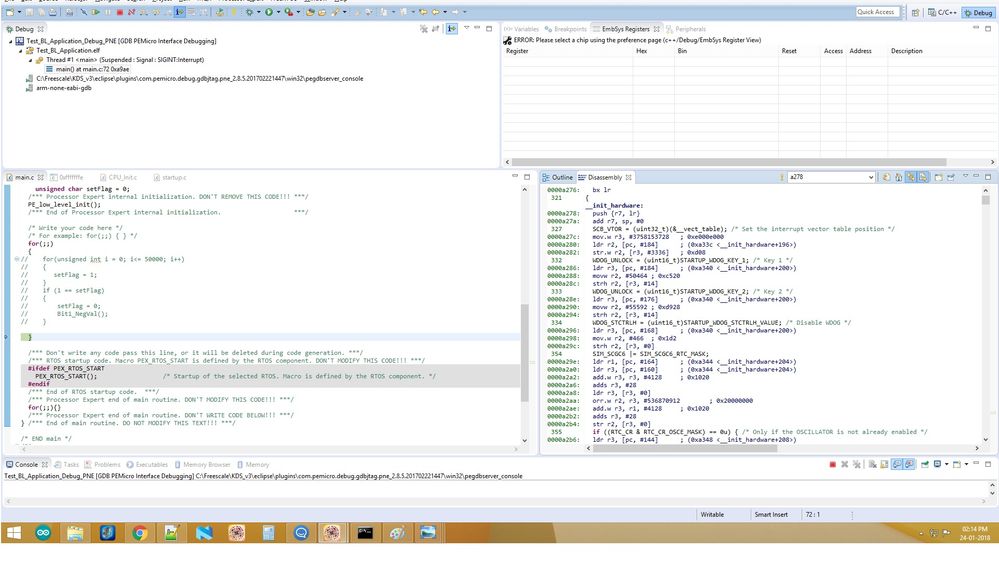Viewport: 999px width, 562px height.
Task: Click the Disassembly horizontal scrollbar thumb
Action: click(685, 448)
